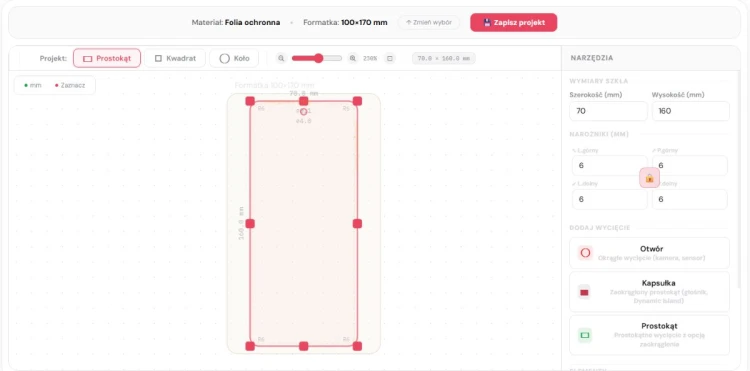Select Prostokąt project shape
This screenshot has width=750, height=371.
[x=107, y=58]
